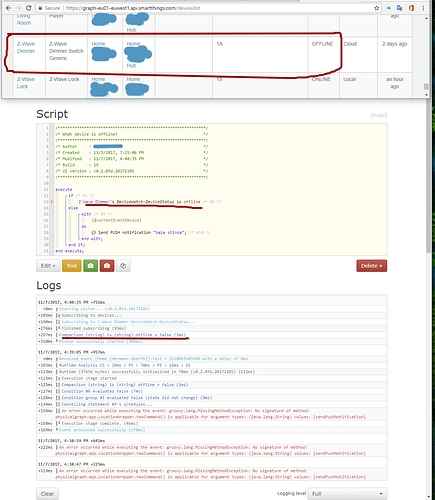
Task: Click the yellow Test button
Action: pyautogui.click(x=72, y=266)
